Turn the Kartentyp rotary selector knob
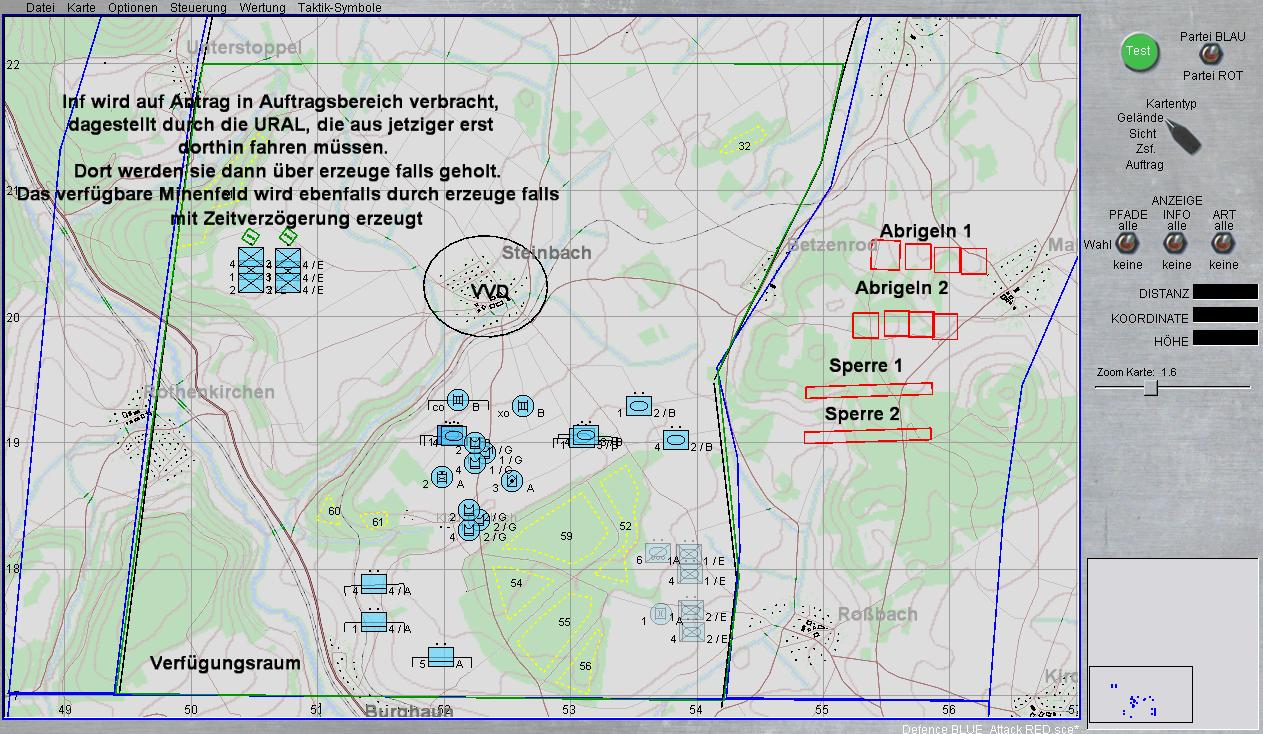This screenshot has height=734, width=1263. click(x=1184, y=135)
